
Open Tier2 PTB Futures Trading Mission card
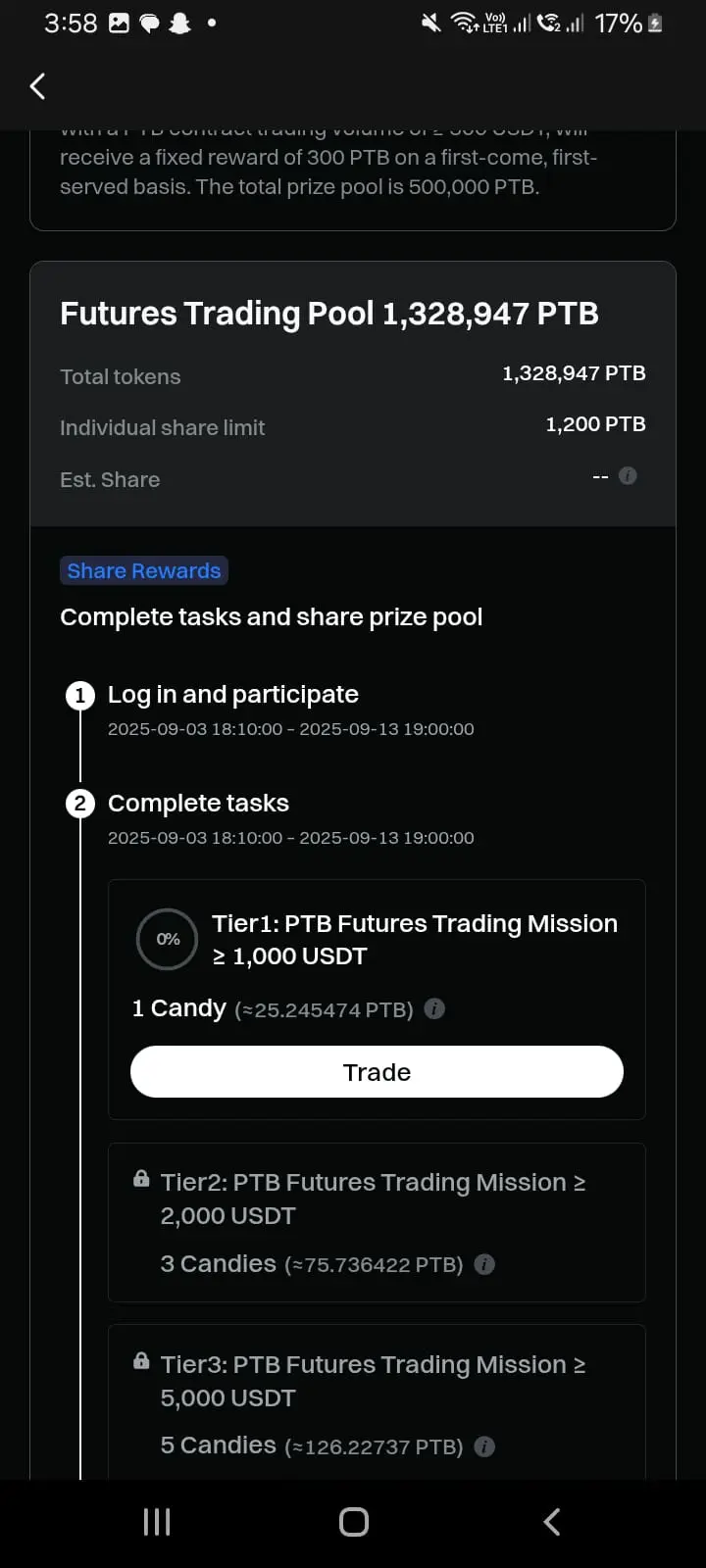coord(377,1222)
